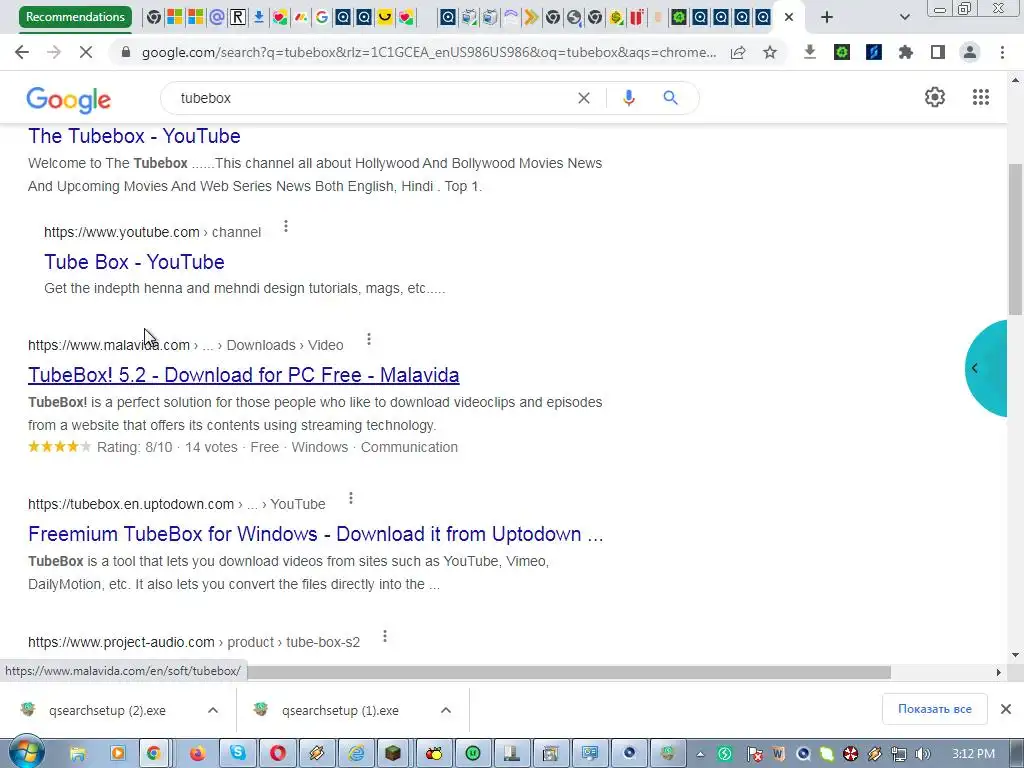
Task: Open the volume speaker tray icon
Action: [922, 754]
